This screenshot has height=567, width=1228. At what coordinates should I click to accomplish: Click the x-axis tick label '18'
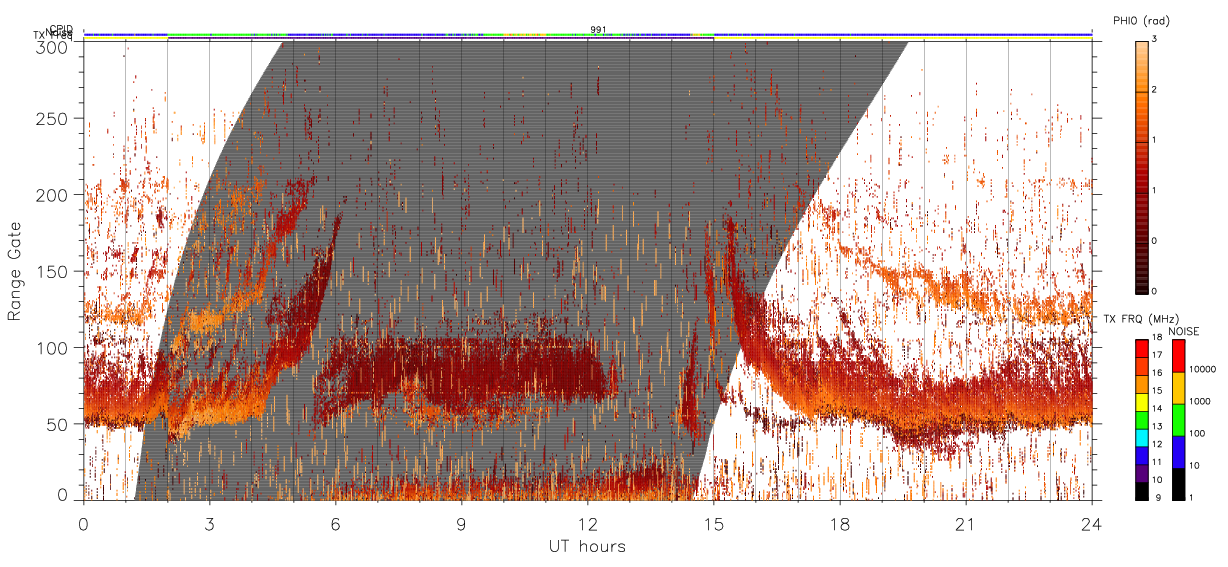click(839, 523)
